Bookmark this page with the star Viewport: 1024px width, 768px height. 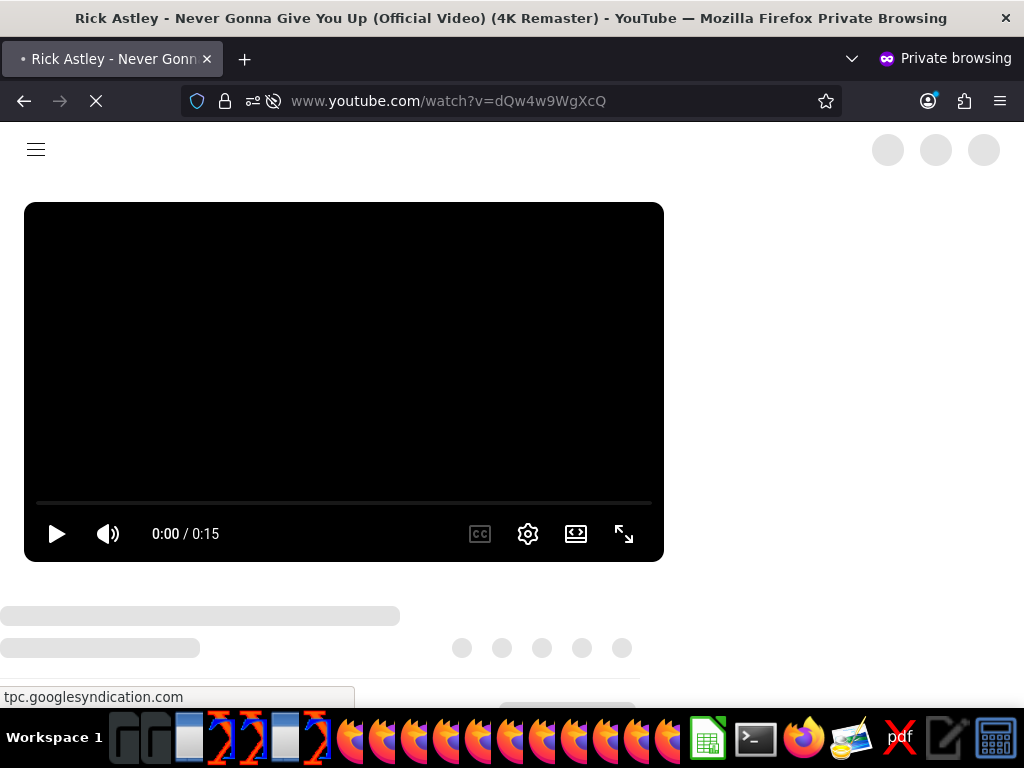[x=825, y=101]
